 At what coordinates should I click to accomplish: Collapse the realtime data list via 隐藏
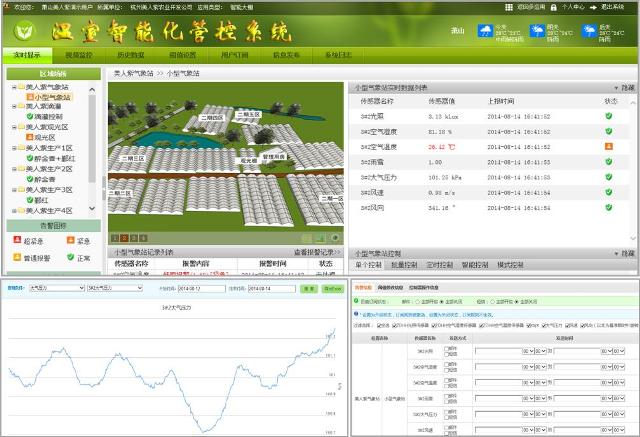pyautogui.click(x=622, y=87)
